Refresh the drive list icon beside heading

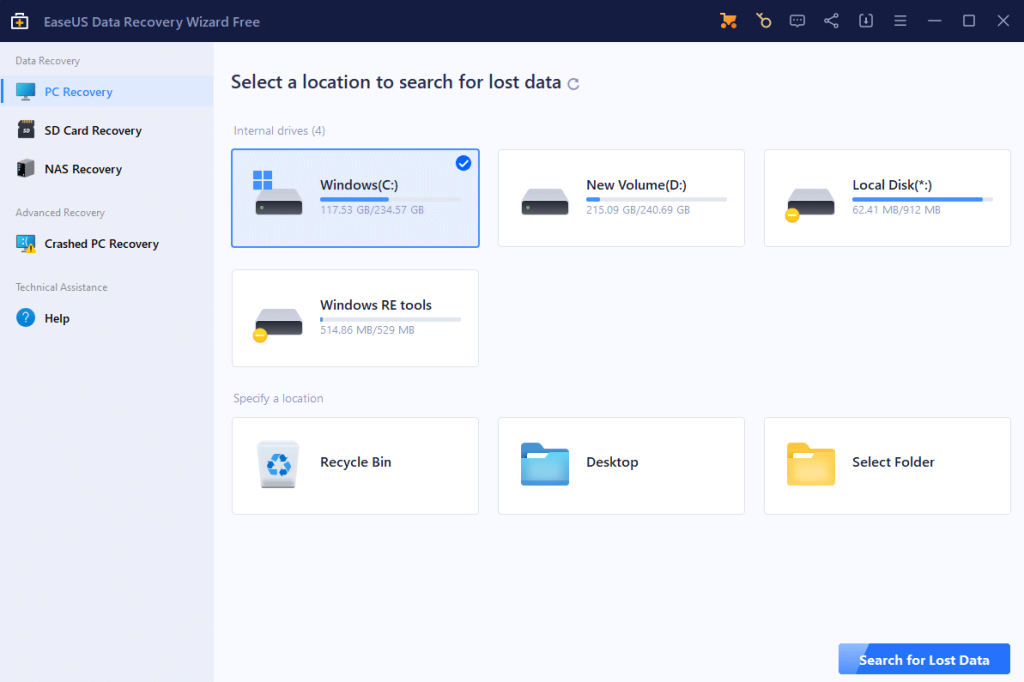573,84
